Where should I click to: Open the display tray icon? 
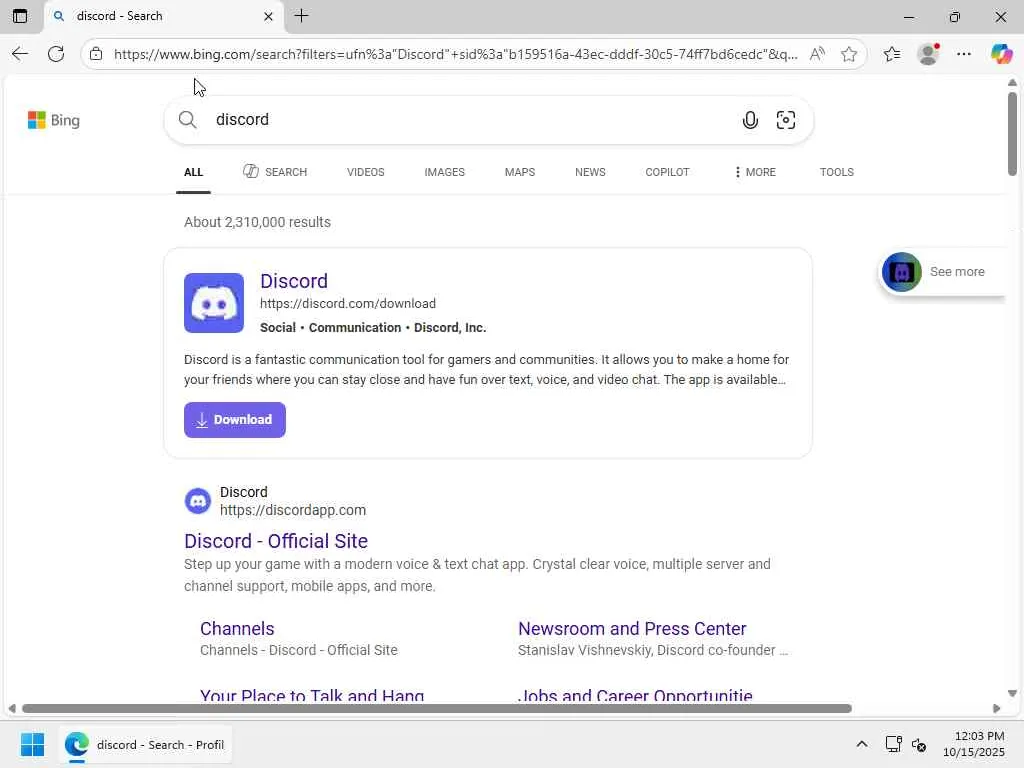[893, 744]
